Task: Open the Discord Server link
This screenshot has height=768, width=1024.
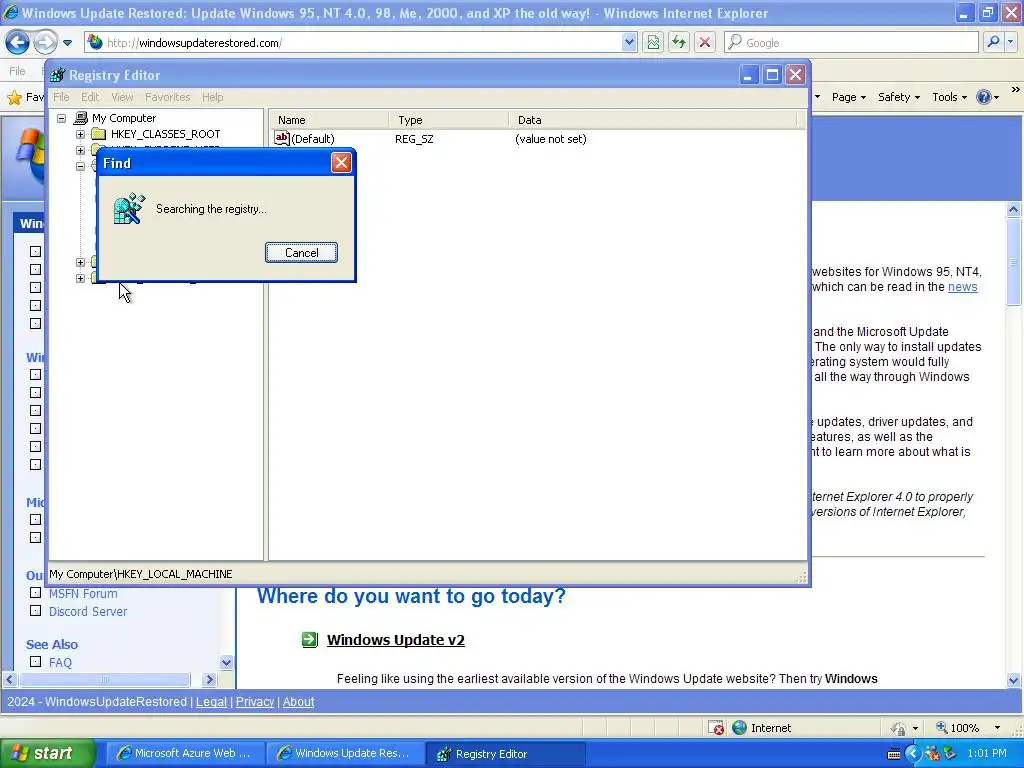Action: (x=88, y=612)
